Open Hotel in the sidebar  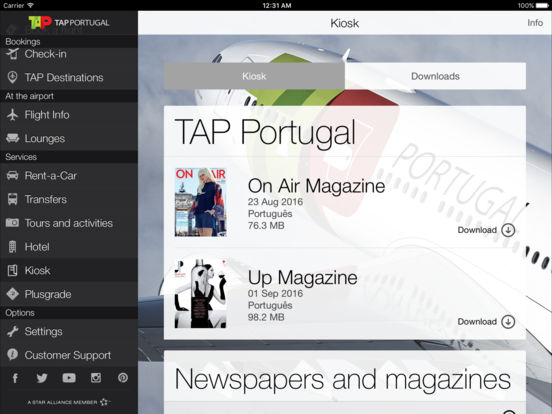(x=69, y=247)
